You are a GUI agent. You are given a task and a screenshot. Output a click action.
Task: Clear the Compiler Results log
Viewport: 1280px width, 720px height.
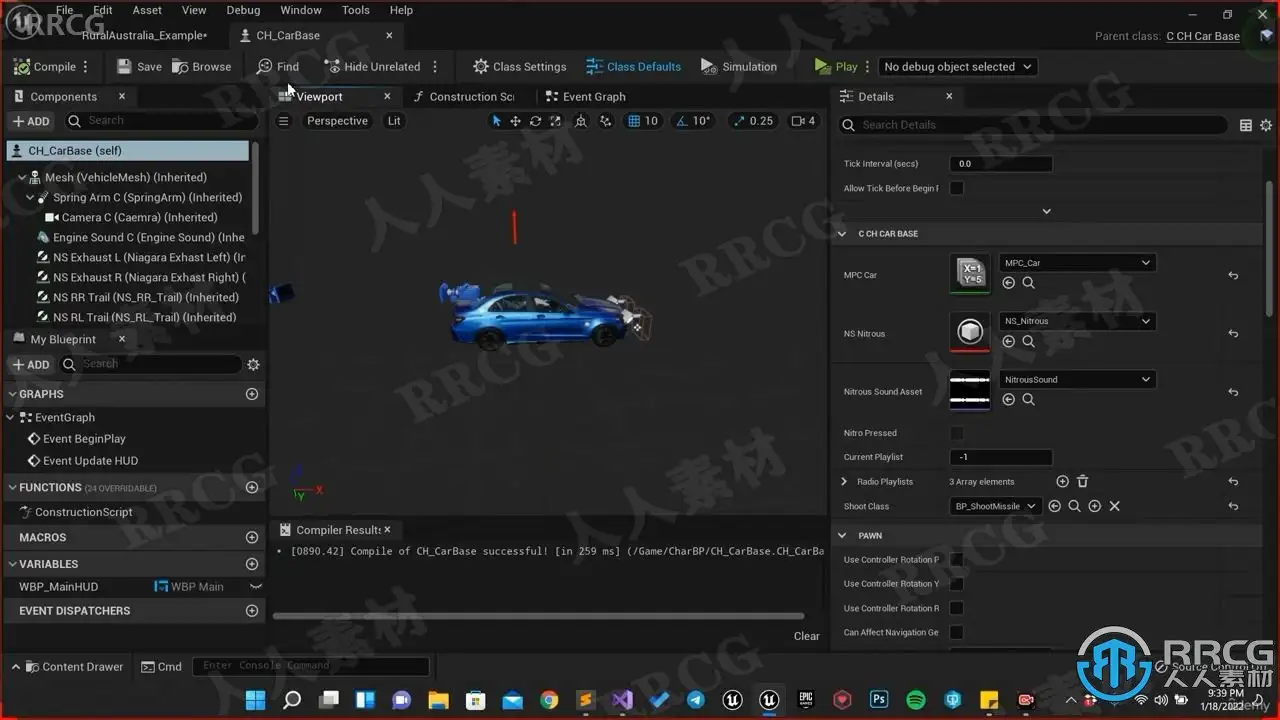click(x=807, y=636)
